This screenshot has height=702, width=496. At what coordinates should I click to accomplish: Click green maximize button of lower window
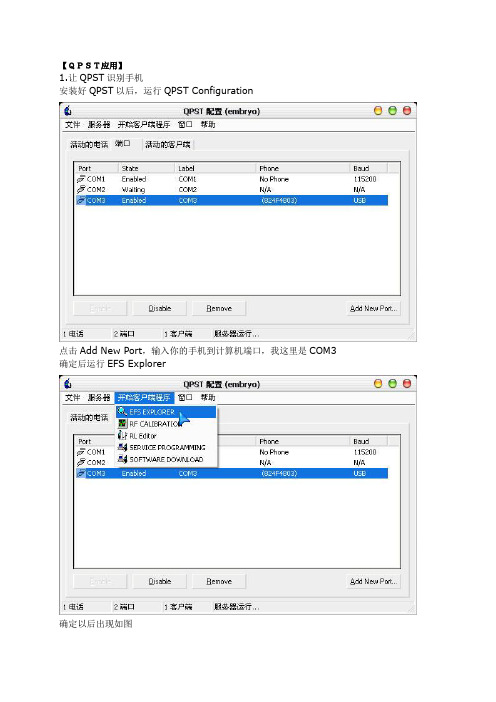[x=393, y=384]
